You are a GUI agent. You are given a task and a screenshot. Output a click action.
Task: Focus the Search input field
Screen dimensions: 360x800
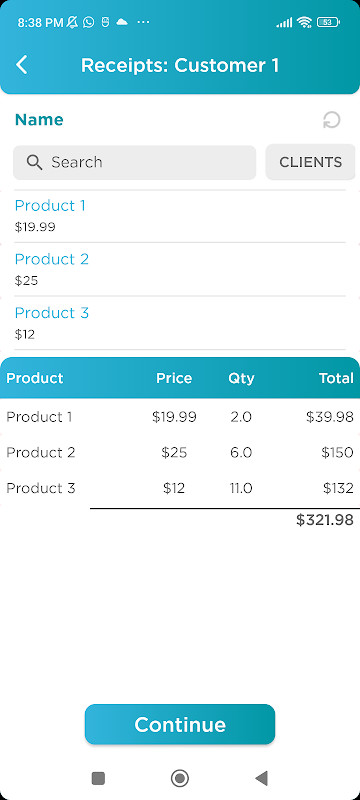pyautogui.click(x=135, y=162)
